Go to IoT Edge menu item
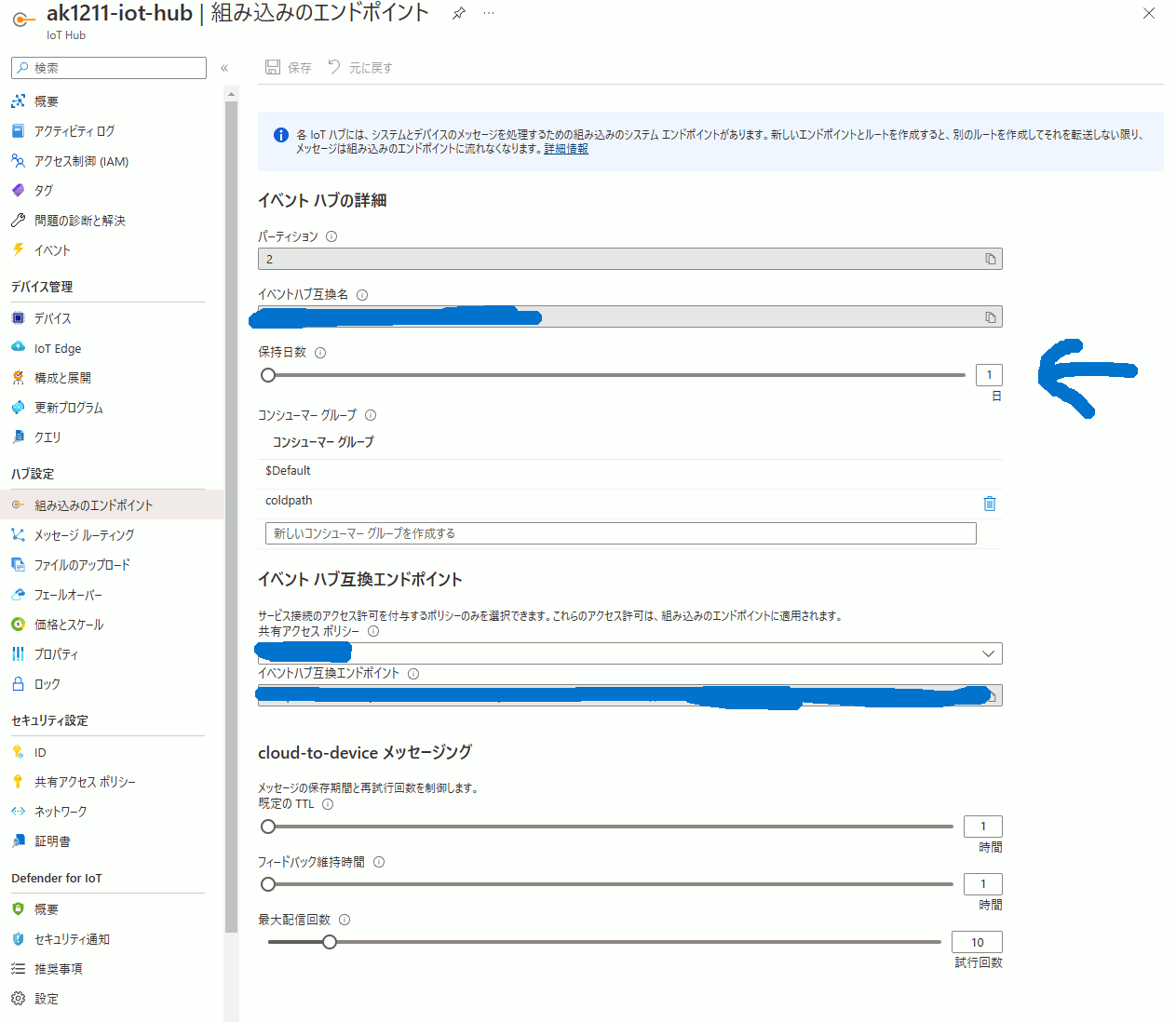This screenshot has width=1176, height=1022. [57, 348]
